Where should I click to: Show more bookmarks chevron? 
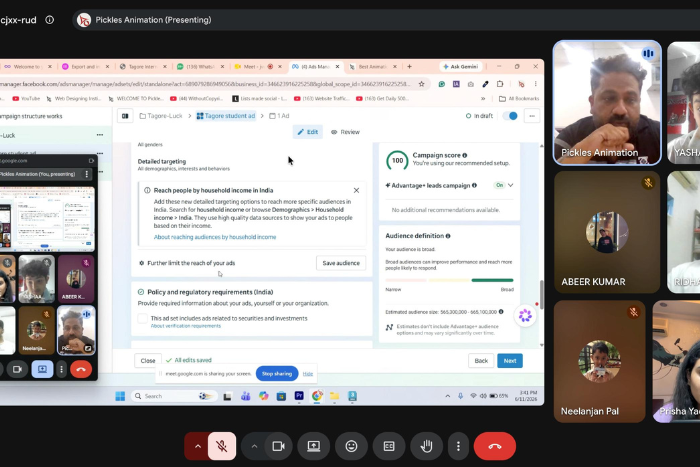coord(483,98)
